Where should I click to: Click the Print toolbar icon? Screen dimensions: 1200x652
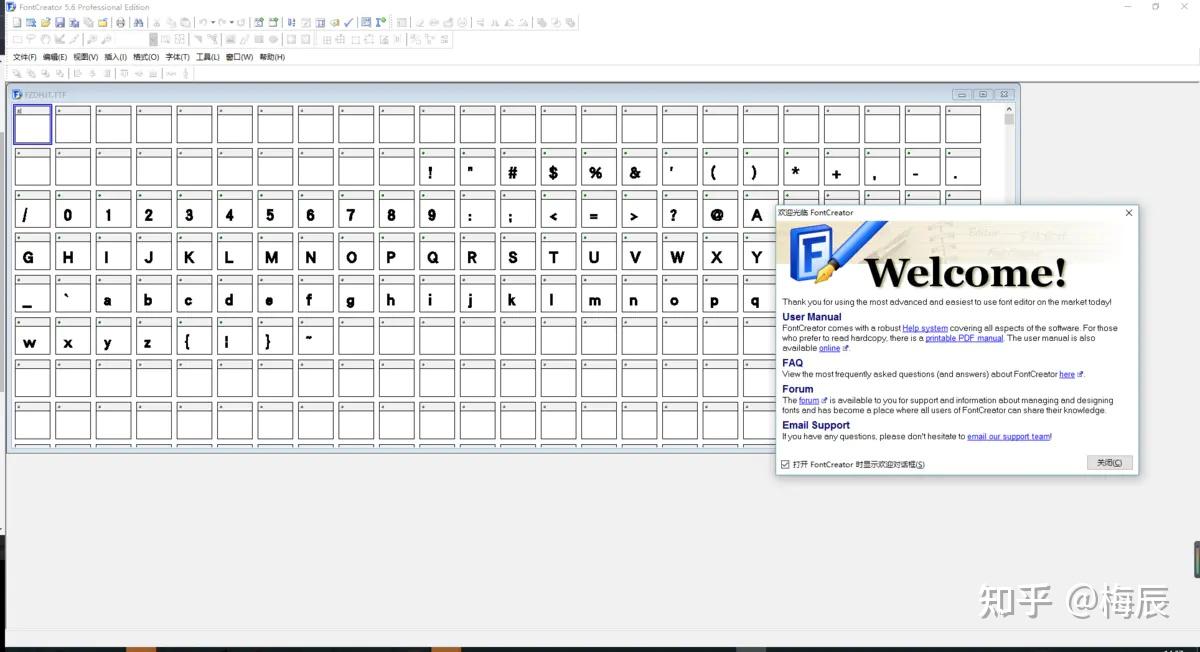click(x=120, y=22)
